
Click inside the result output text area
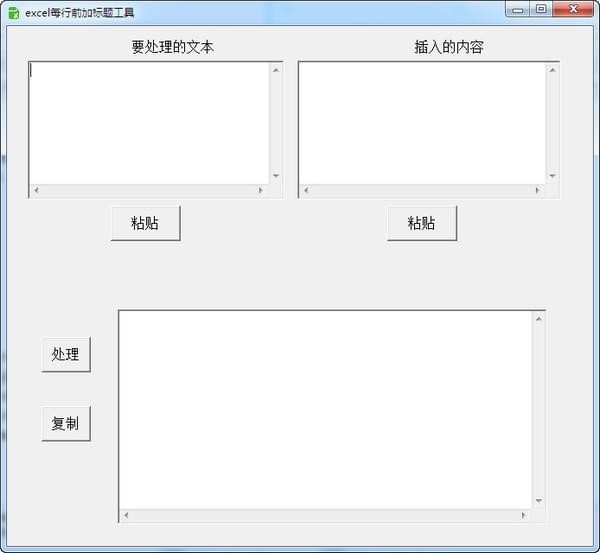click(x=325, y=410)
